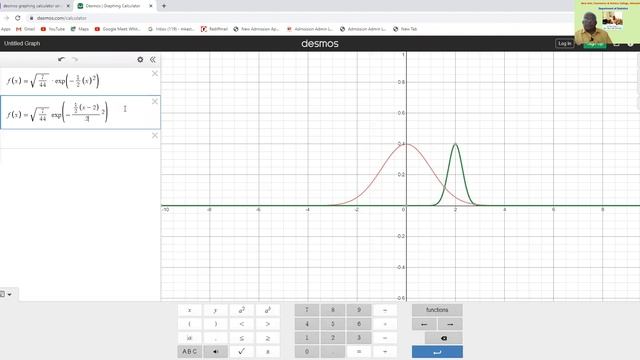Screen dimensions: 640x360
Task: Tap the less-than-or-equal key
Action: tap(242, 338)
